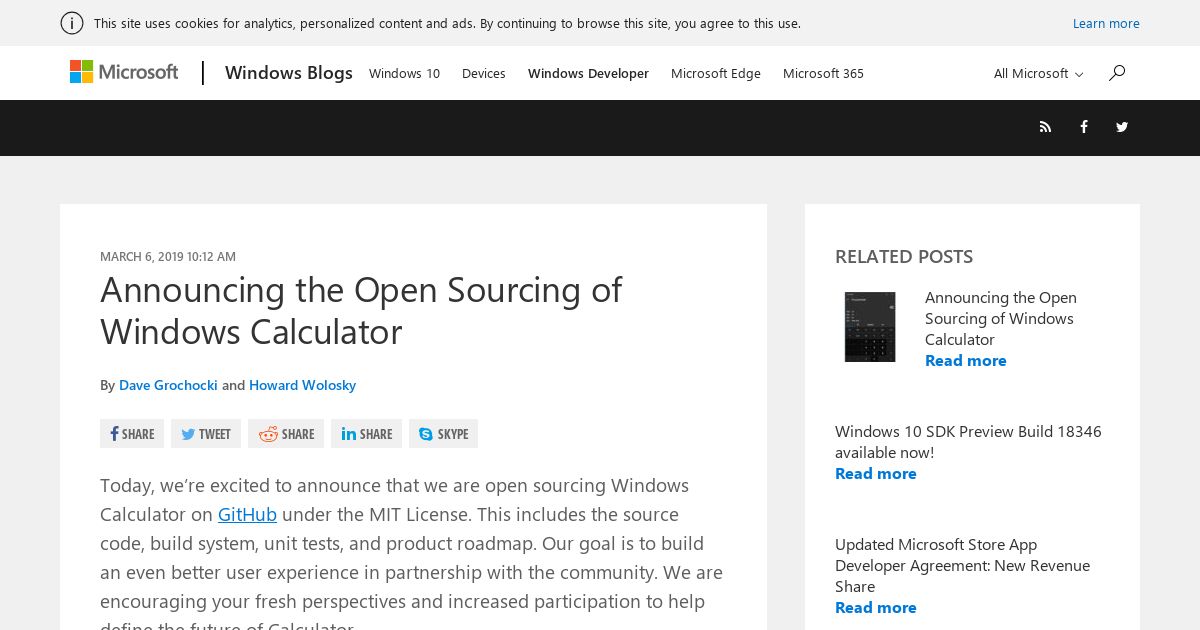Open the Microsoft Edge nav item

click(x=716, y=73)
